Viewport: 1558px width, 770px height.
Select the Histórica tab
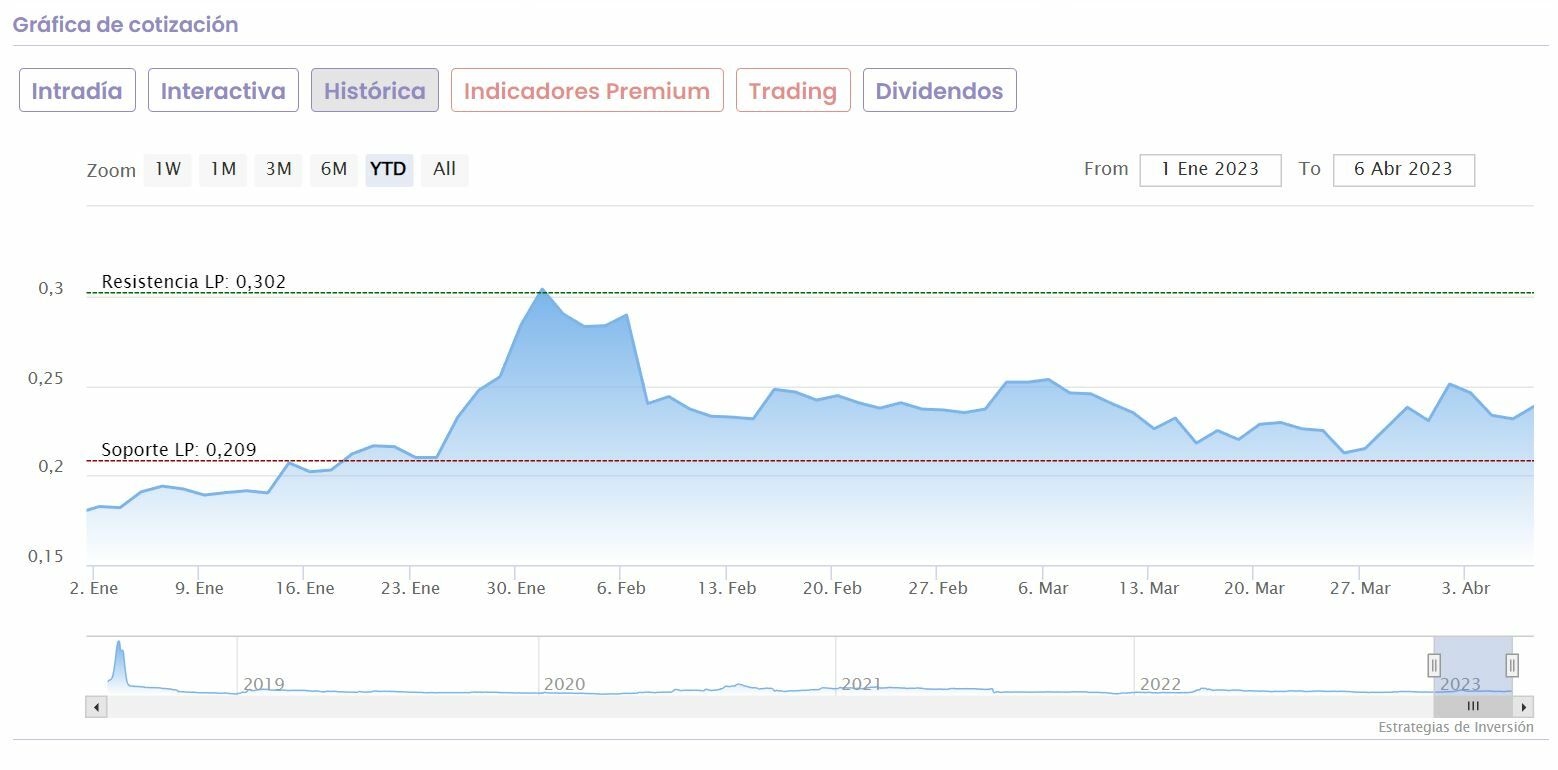374,91
